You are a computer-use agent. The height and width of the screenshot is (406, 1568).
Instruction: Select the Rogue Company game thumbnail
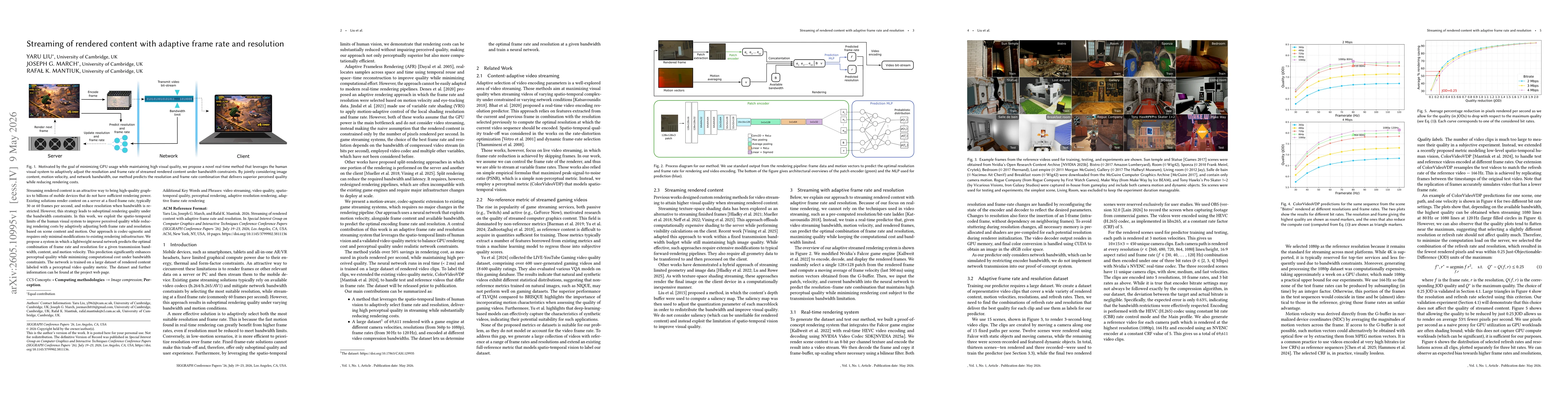[x=1097, y=132]
